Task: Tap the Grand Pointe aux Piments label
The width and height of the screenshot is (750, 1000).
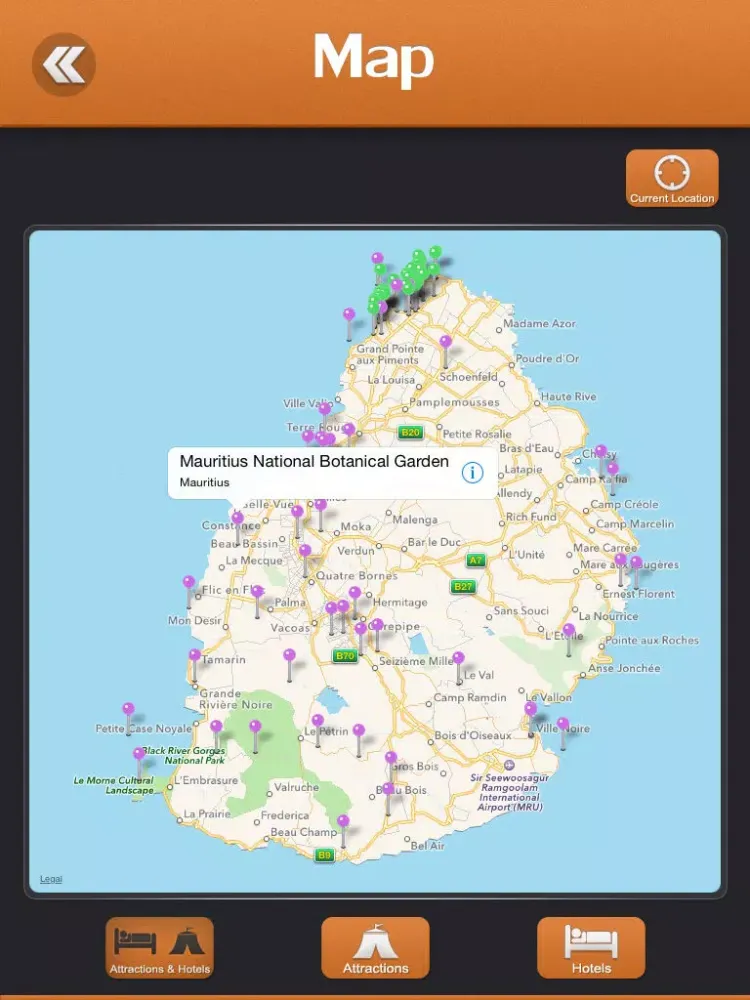Action: pyautogui.click(x=390, y=355)
